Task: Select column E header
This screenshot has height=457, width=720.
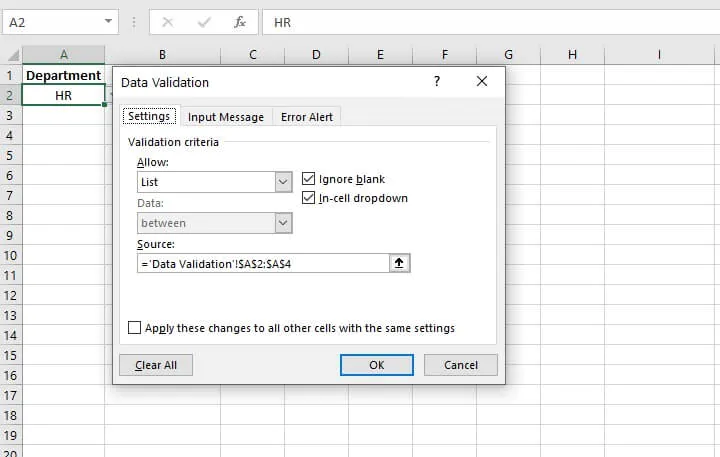Action: 381,55
